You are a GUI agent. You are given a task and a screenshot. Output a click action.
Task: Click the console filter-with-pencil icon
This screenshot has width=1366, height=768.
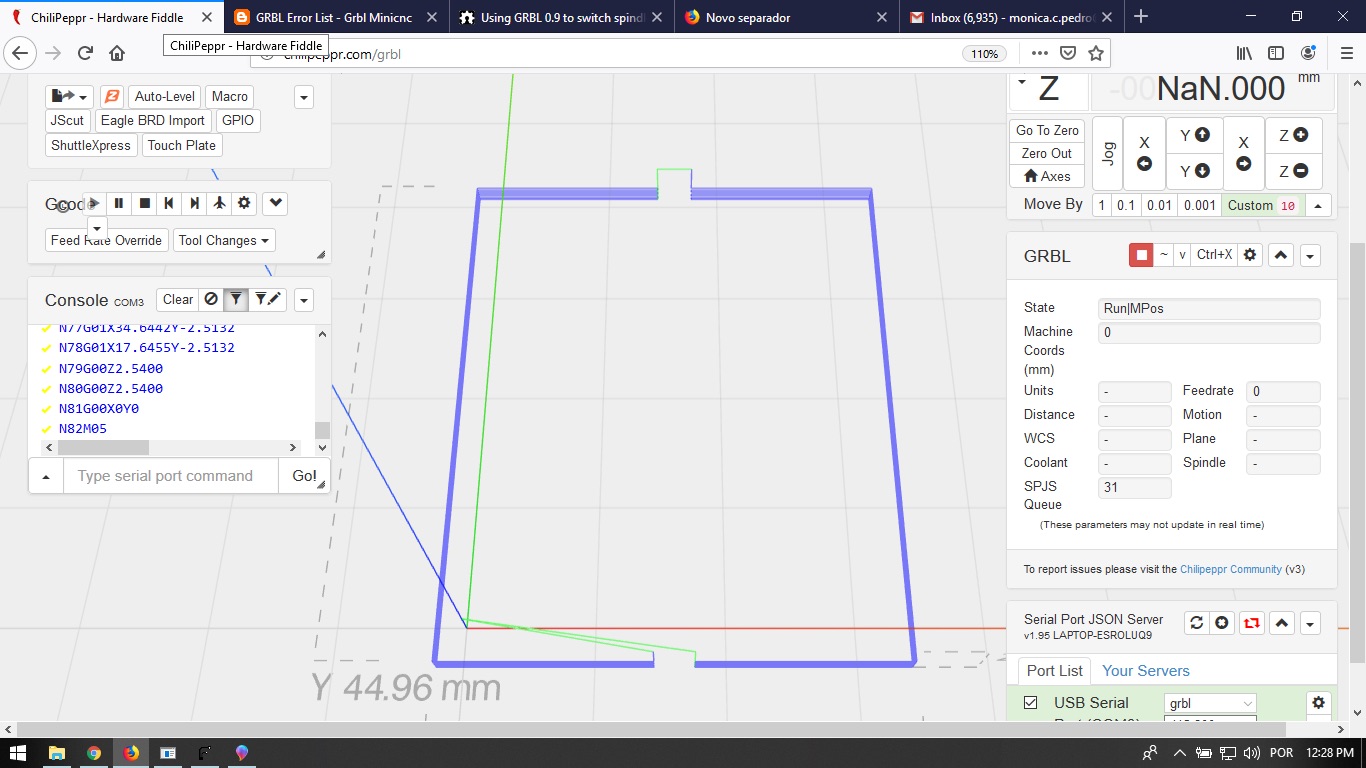pos(267,299)
